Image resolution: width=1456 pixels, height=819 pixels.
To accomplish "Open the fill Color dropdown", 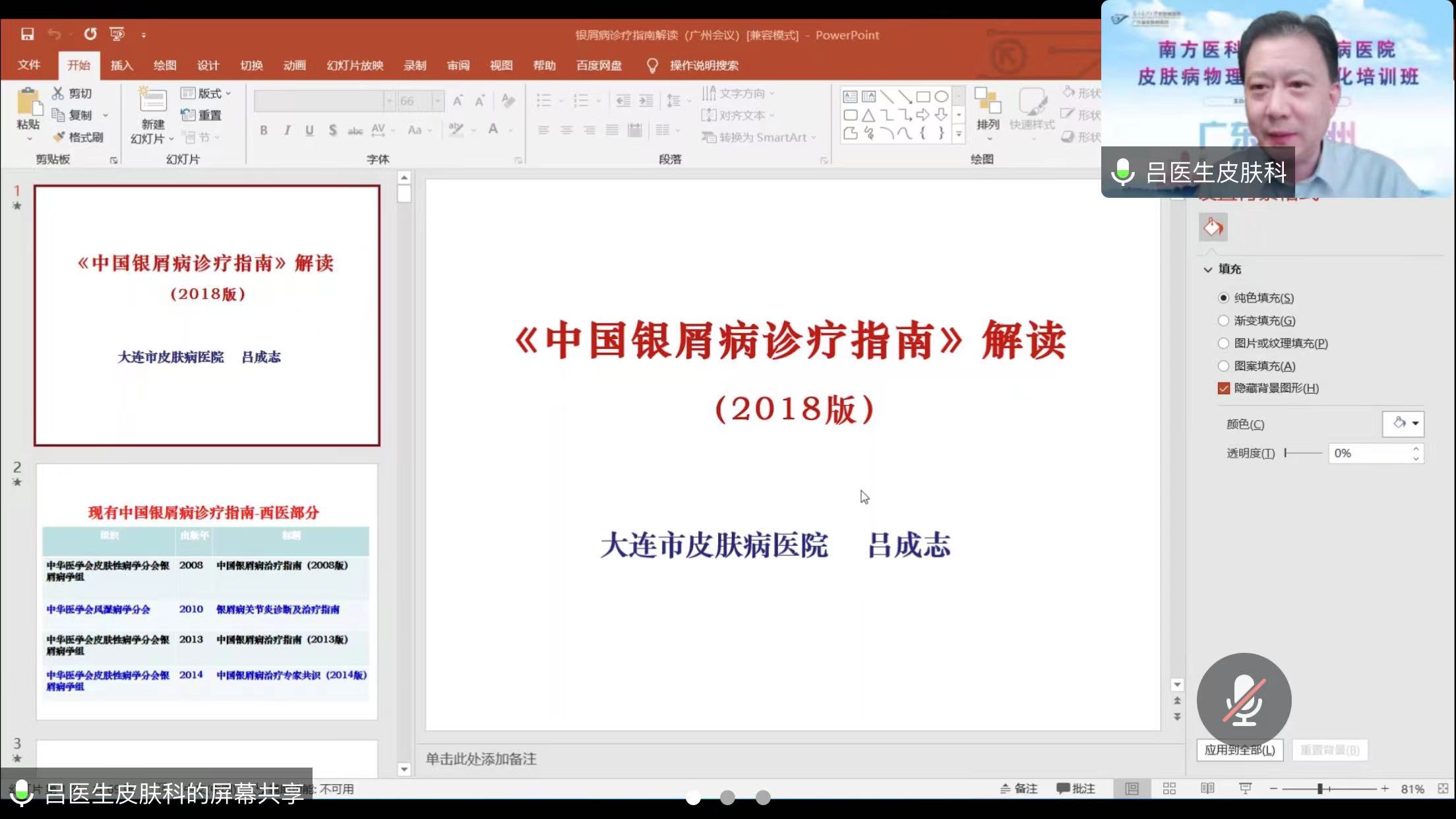I will 1403,423.
